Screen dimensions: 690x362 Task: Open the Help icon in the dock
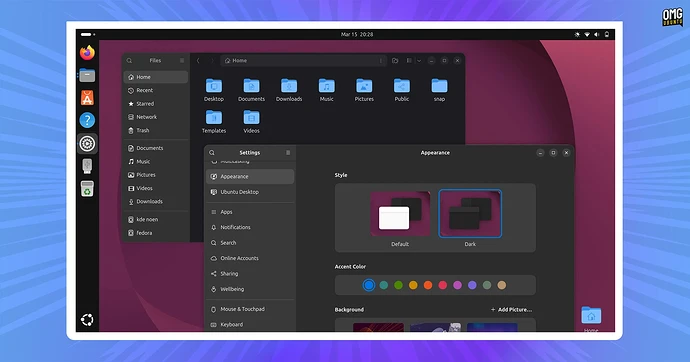[87, 120]
